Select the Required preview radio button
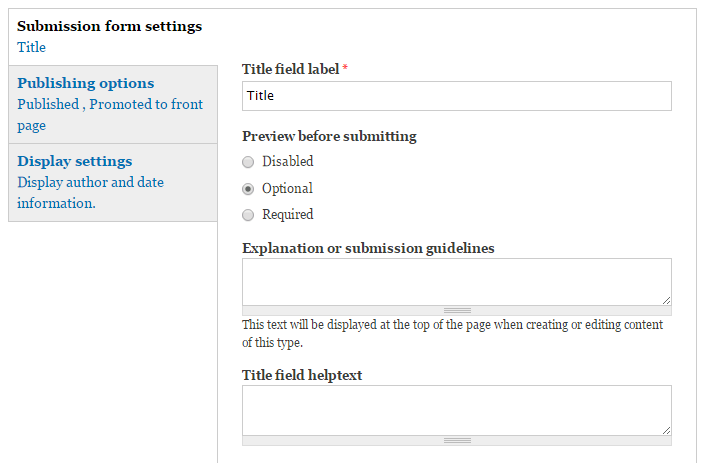This screenshot has height=471, width=705. (248, 215)
